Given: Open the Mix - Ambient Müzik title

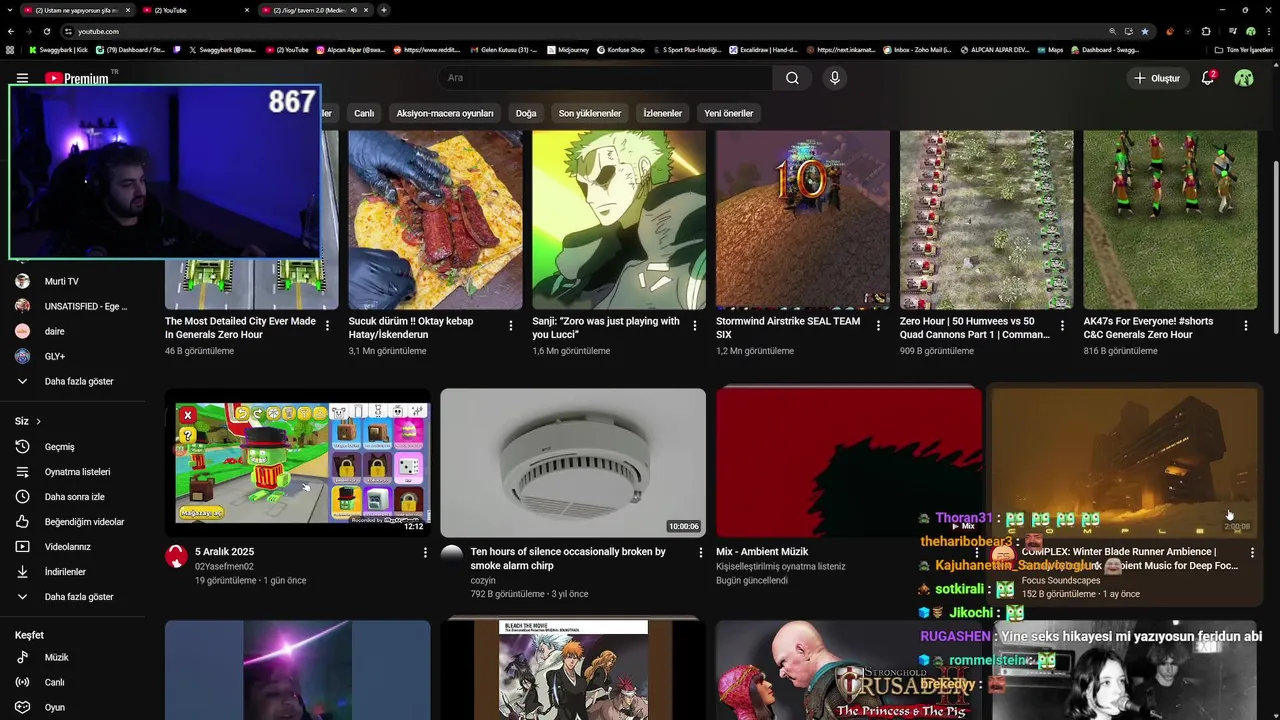Looking at the screenshot, I should [x=762, y=552].
